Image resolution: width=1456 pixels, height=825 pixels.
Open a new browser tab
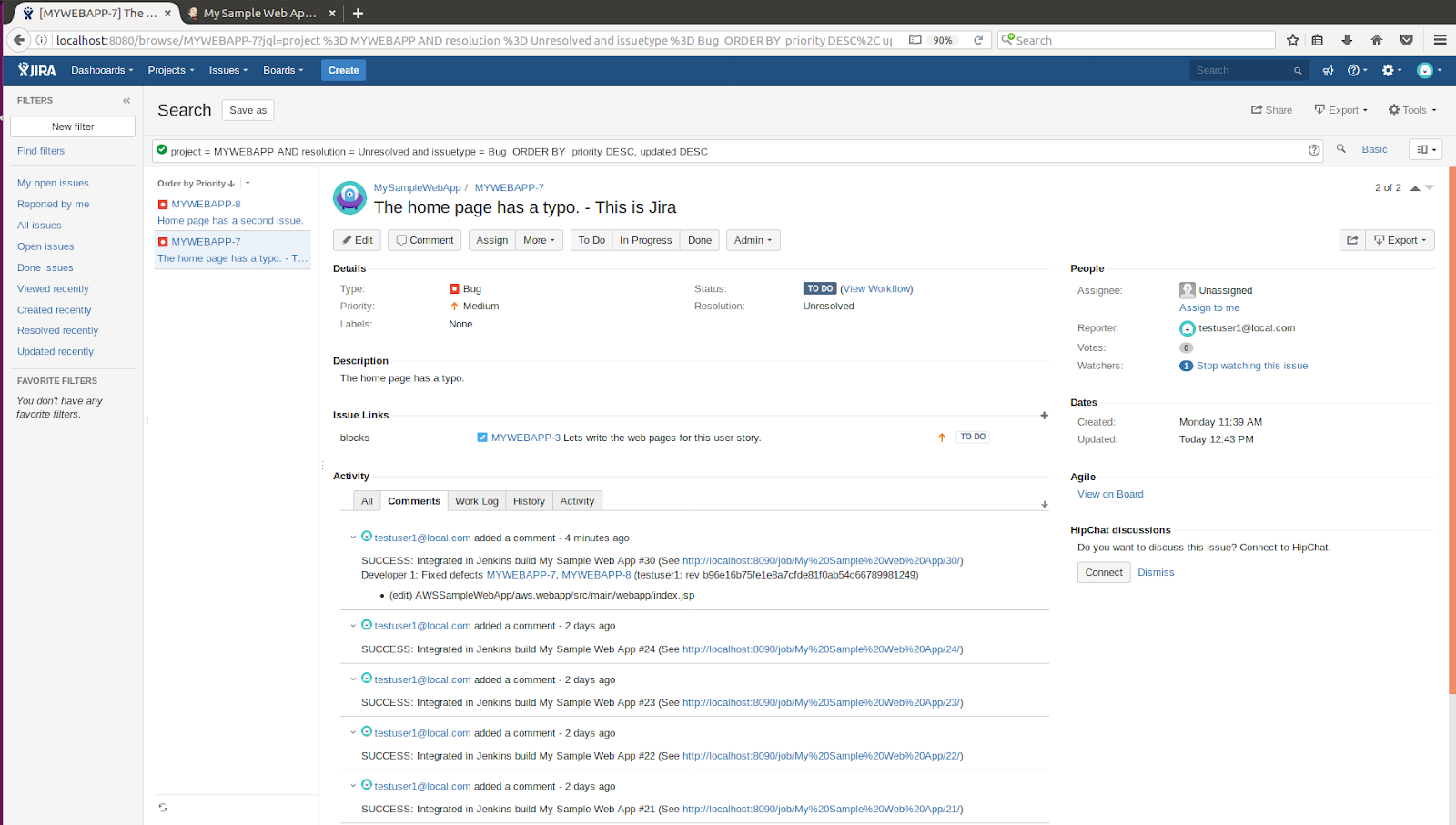coord(359,13)
